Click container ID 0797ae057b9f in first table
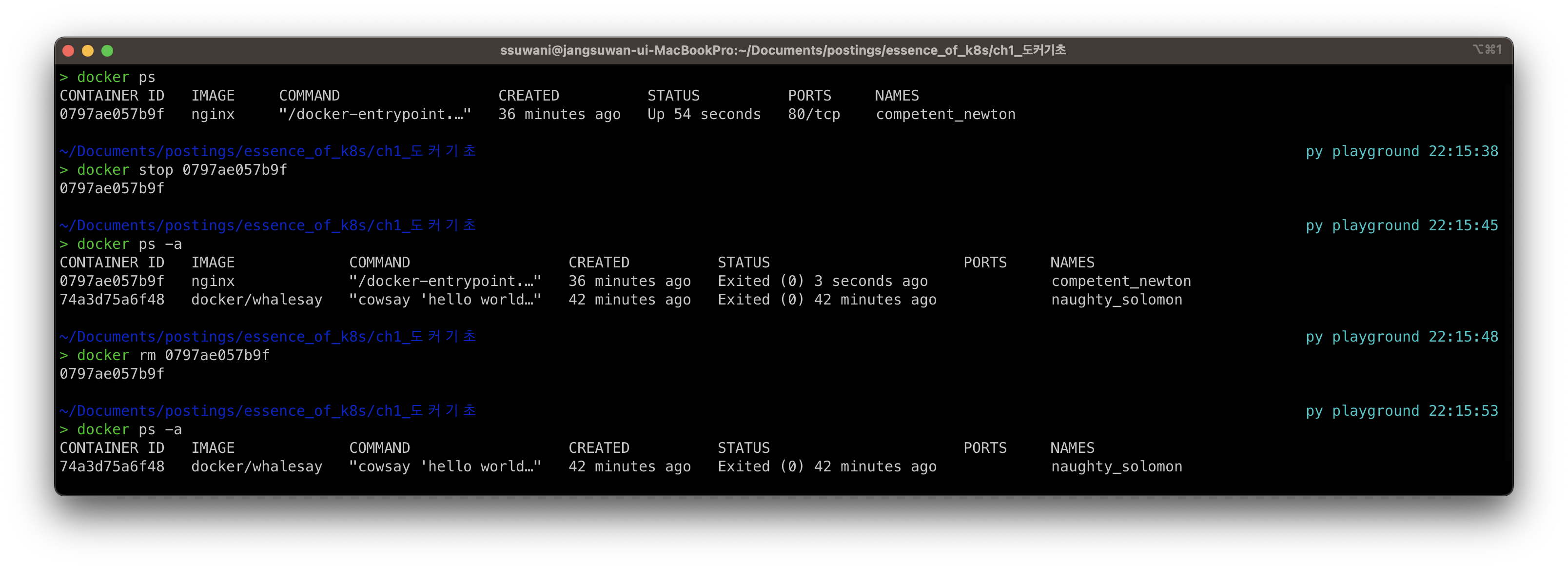 pyautogui.click(x=112, y=115)
